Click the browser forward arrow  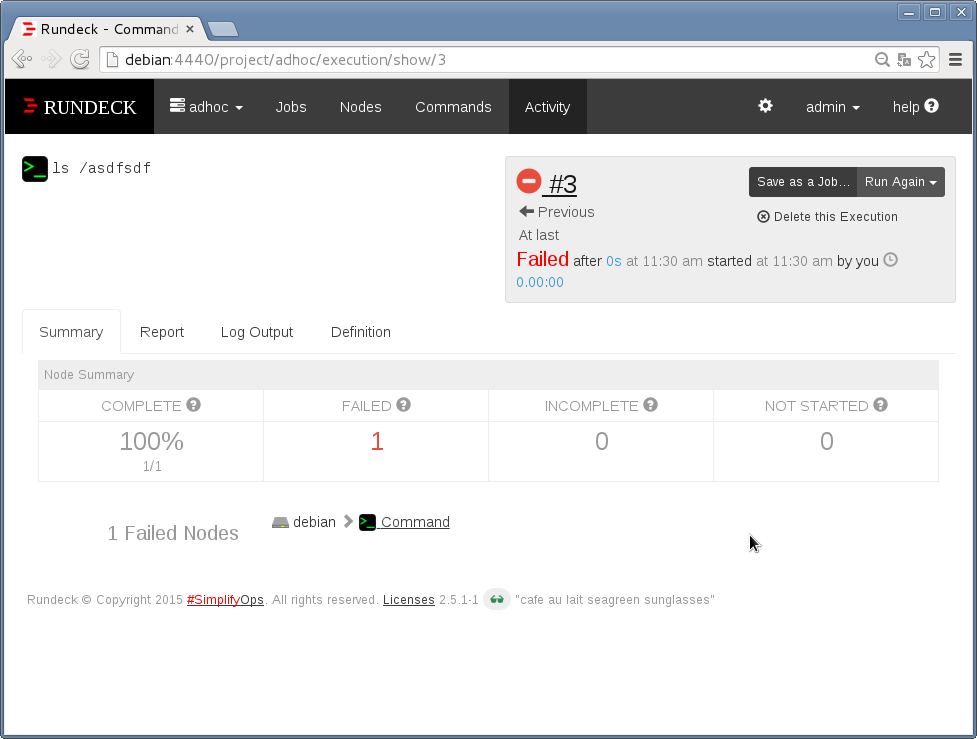(x=51, y=59)
